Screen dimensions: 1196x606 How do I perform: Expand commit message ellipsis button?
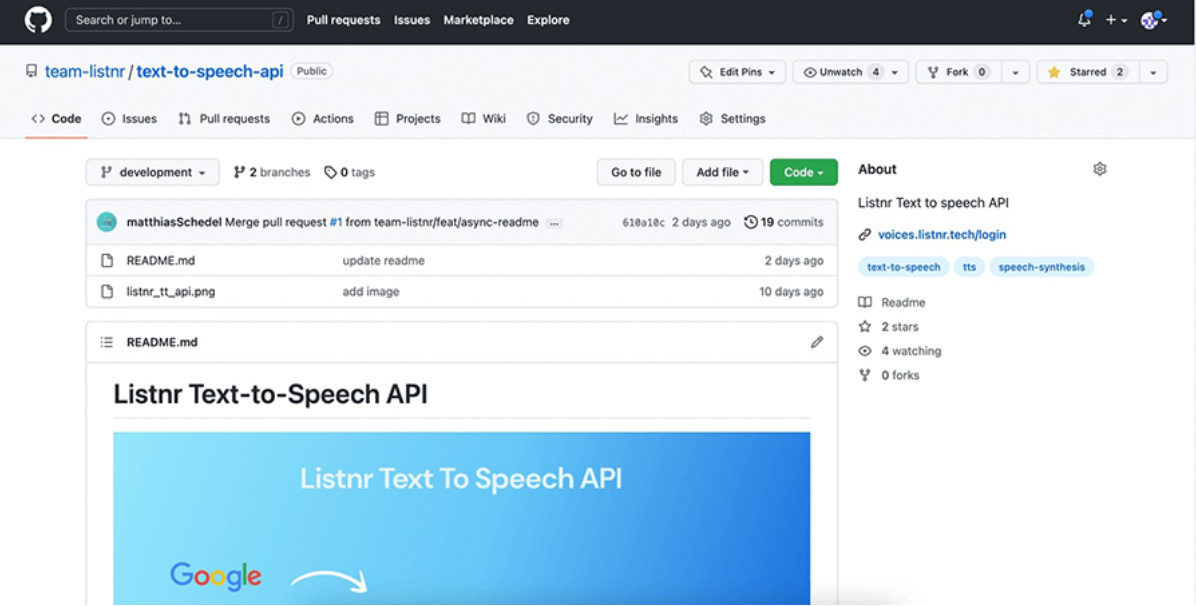pos(555,223)
